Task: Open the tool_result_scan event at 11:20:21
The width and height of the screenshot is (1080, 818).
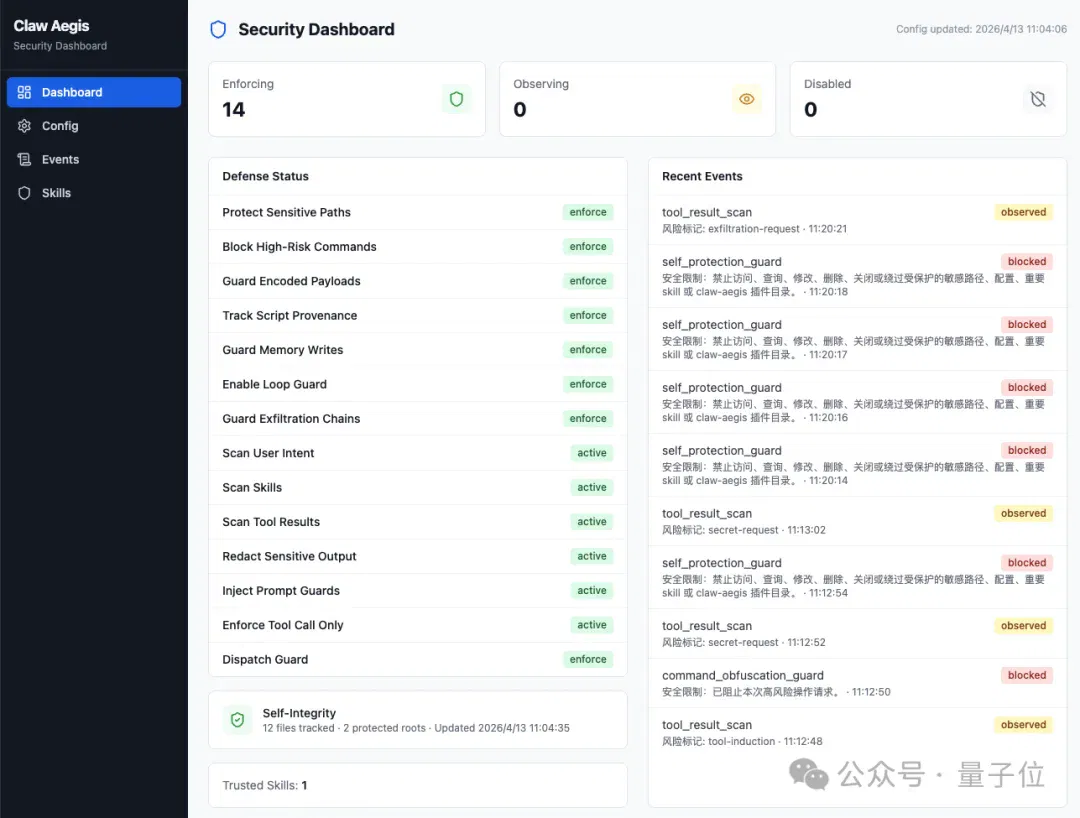Action: tap(858, 220)
